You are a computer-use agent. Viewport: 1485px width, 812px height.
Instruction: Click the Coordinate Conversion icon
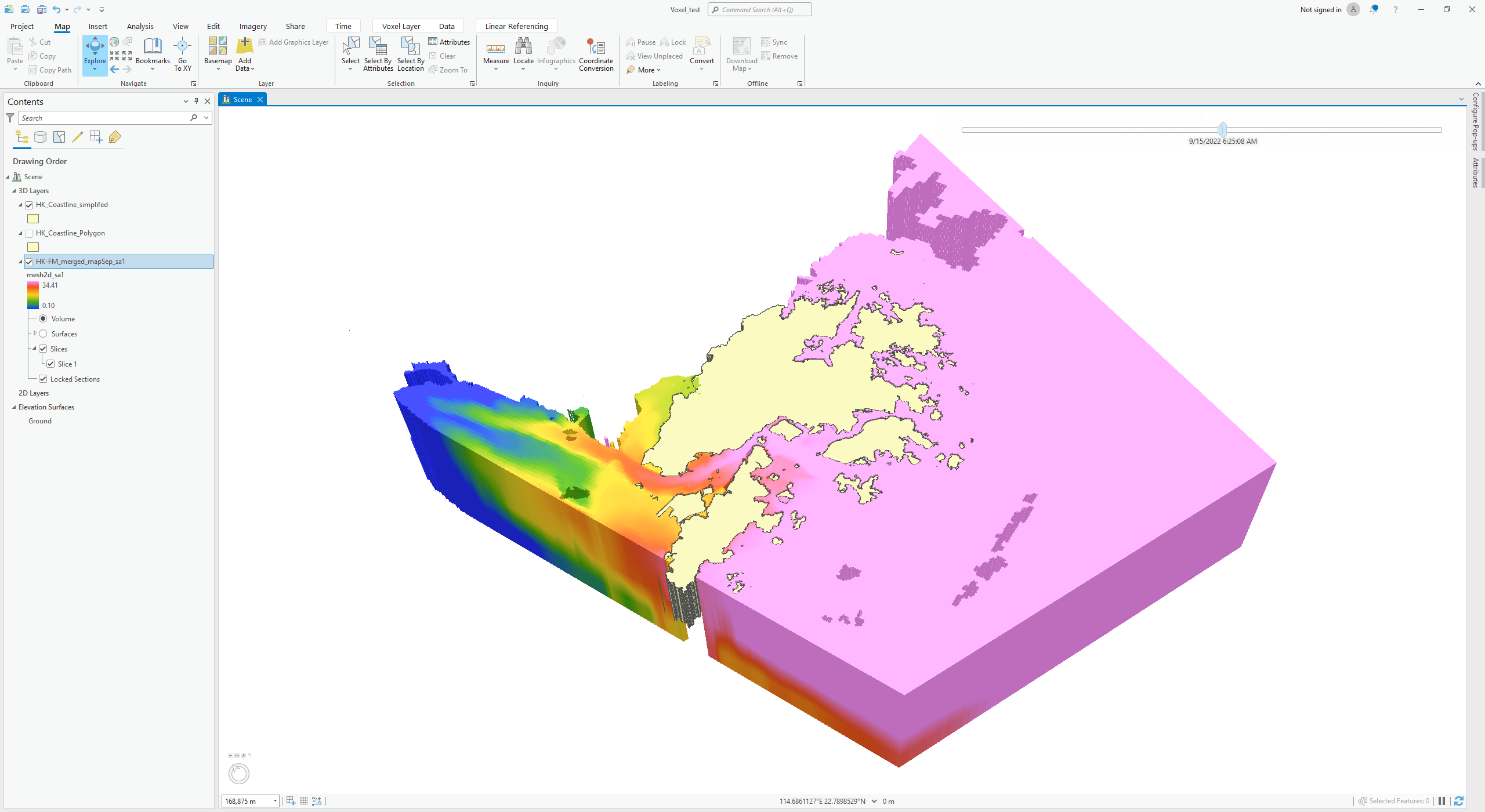(596, 48)
